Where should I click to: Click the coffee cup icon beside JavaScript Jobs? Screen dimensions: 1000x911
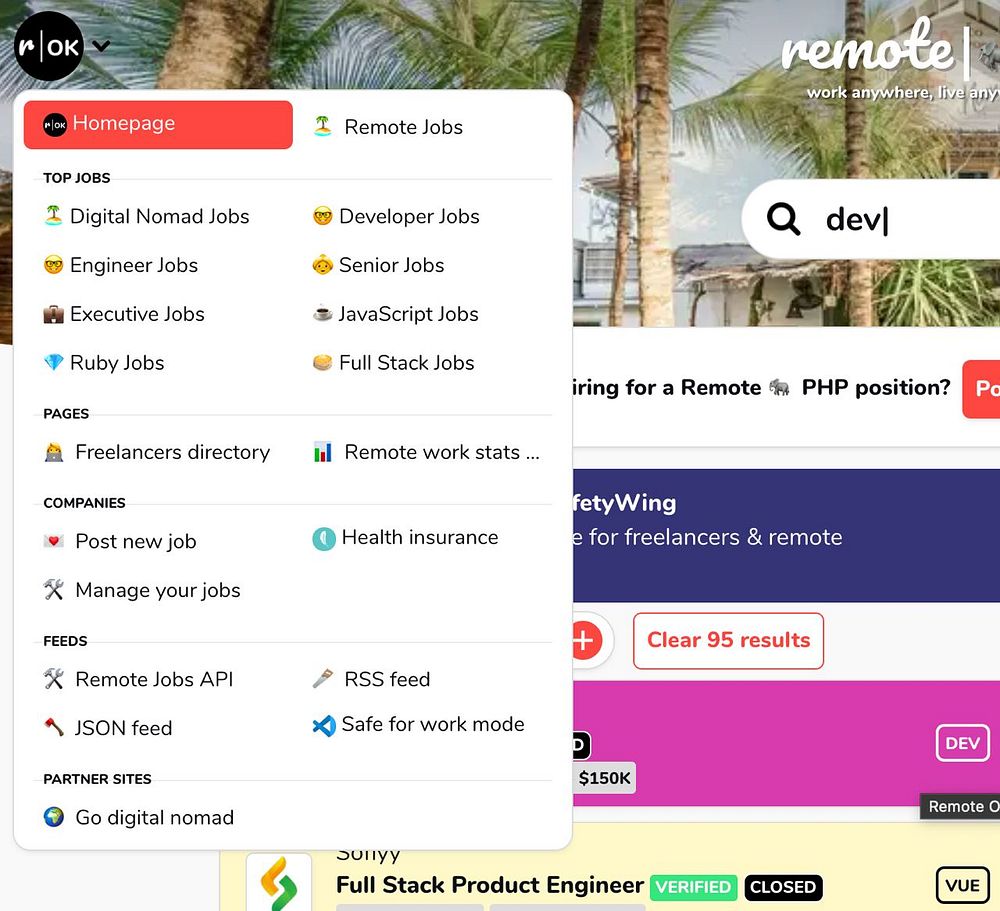click(x=323, y=313)
